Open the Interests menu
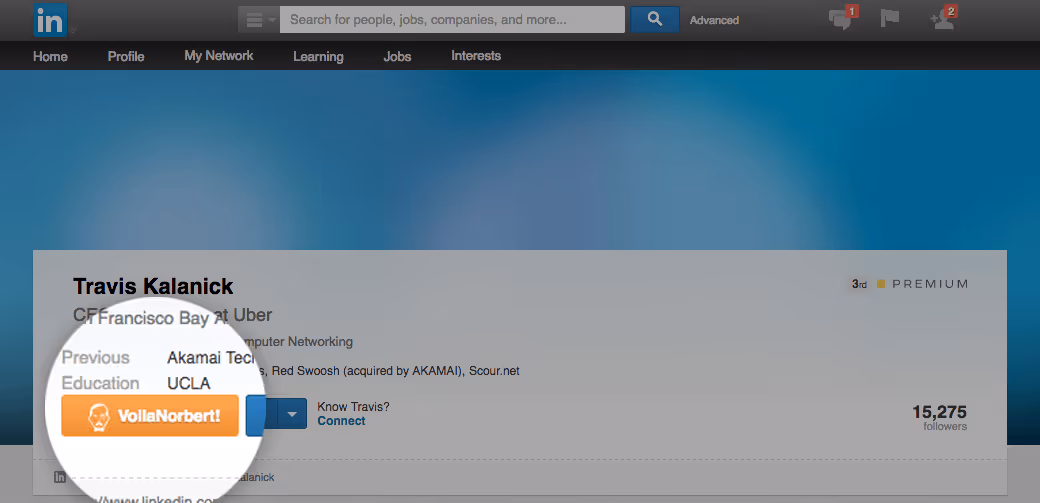The height and width of the screenshot is (503, 1040). click(476, 56)
